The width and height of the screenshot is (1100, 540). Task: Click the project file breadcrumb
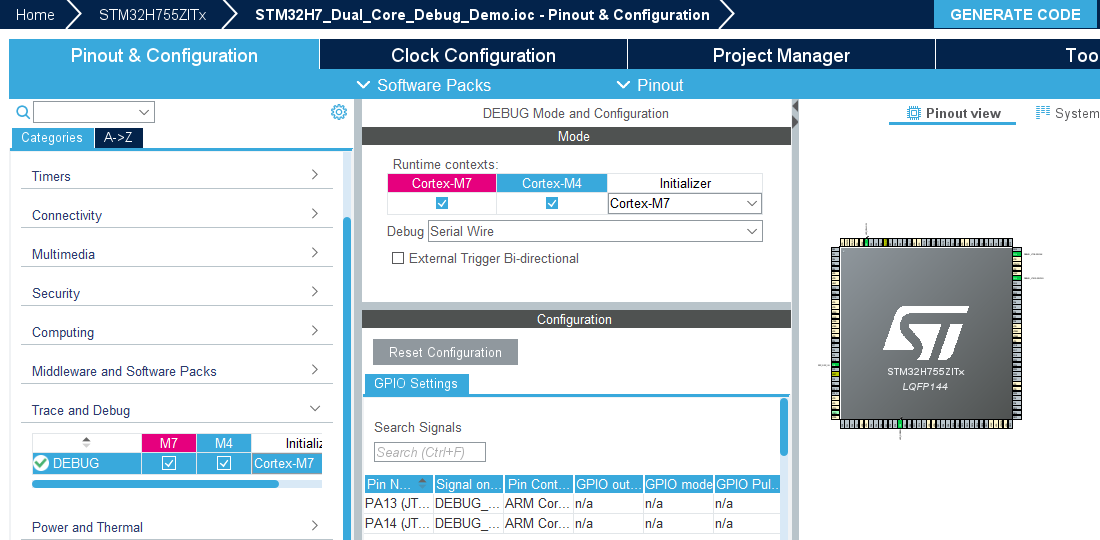click(x=483, y=14)
